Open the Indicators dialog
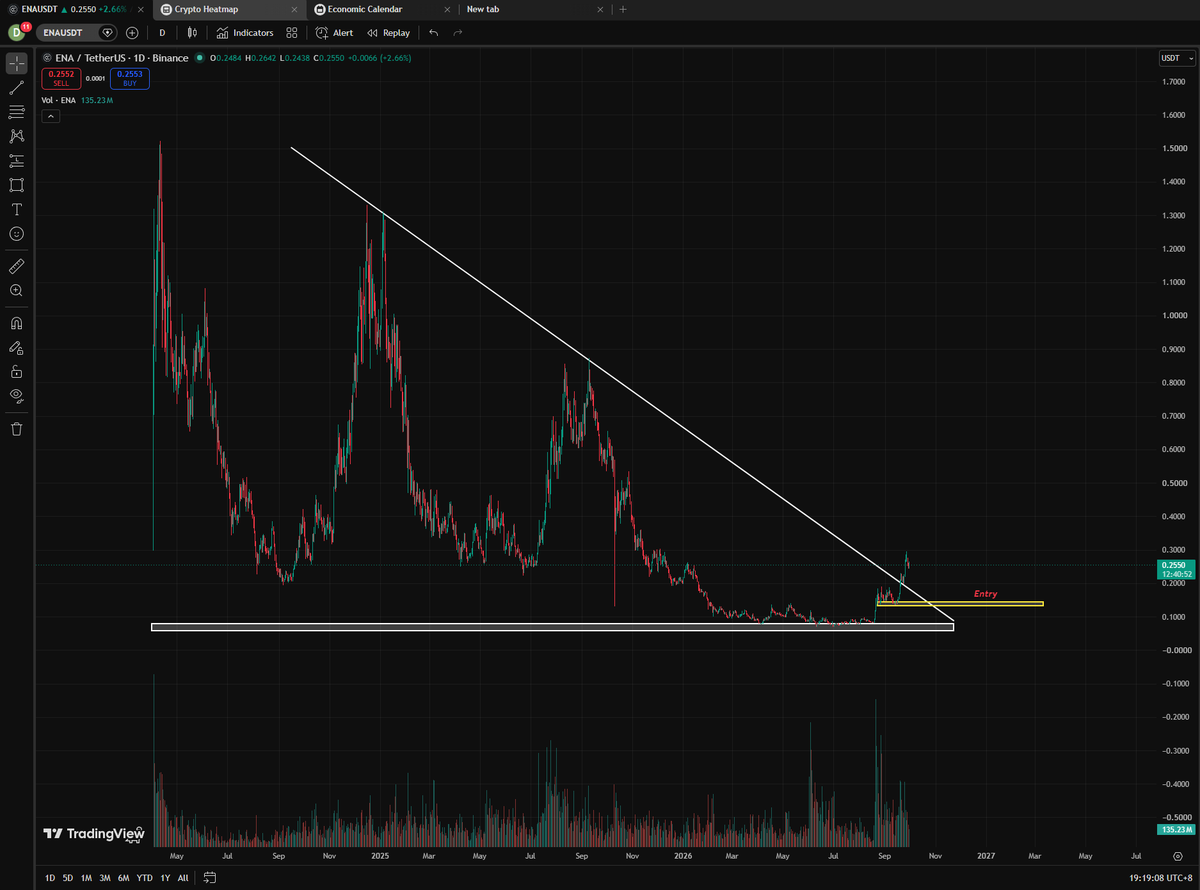Image resolution: width=1200 pixels, height=890 pixels. point(245,33)
